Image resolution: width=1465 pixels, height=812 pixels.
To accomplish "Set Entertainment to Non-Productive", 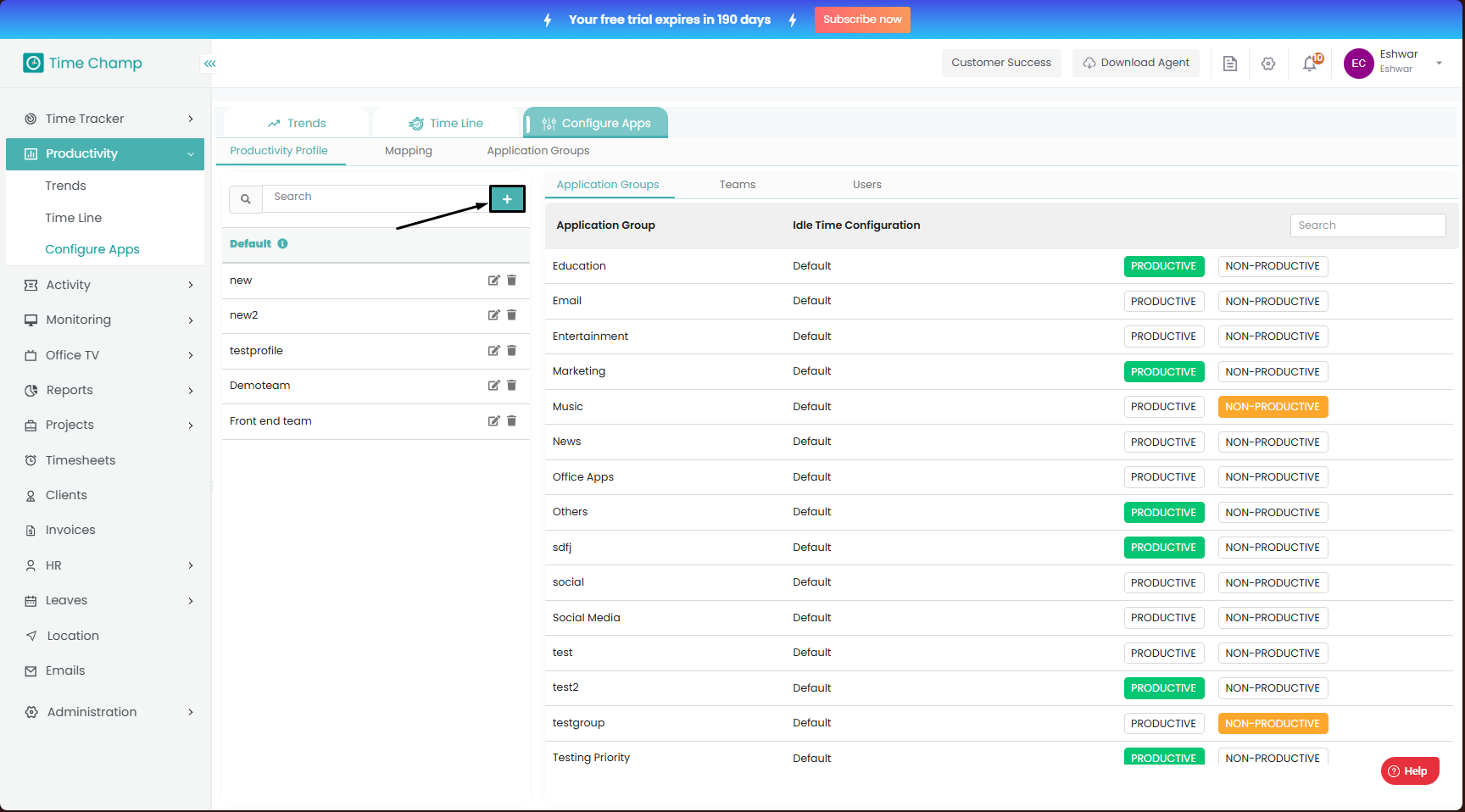I will (x=1273, y=336).
